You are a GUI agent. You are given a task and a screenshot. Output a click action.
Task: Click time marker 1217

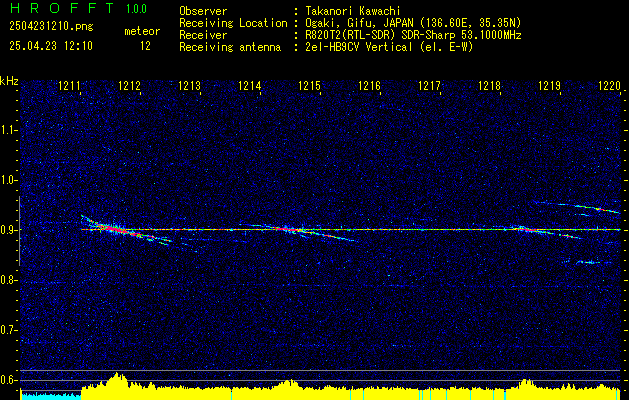429,85
